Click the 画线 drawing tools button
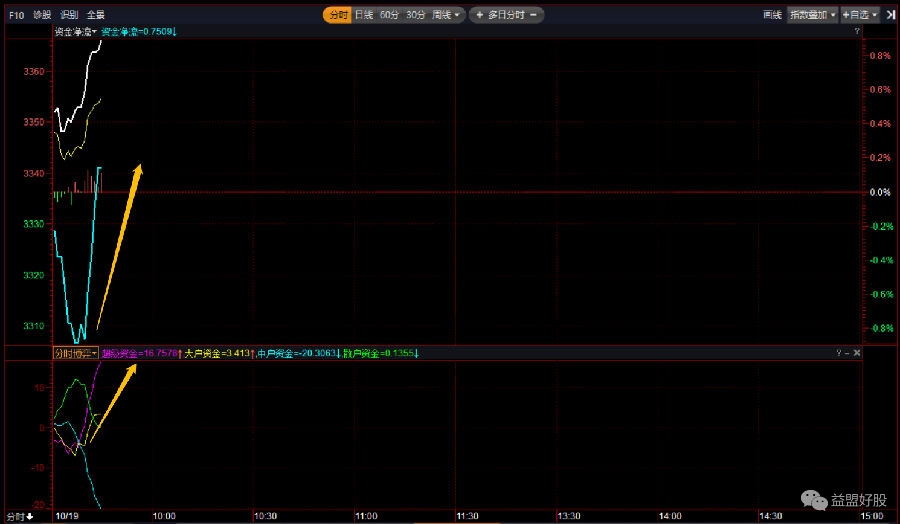900x524 pixels. [x=771, y=15]
